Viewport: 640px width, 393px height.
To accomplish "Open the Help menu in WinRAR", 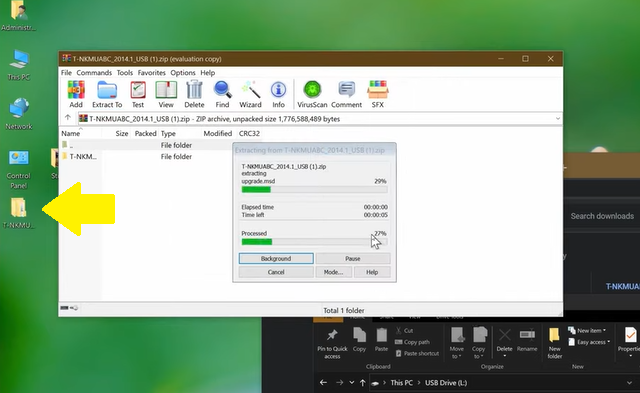I will point(207,73).
